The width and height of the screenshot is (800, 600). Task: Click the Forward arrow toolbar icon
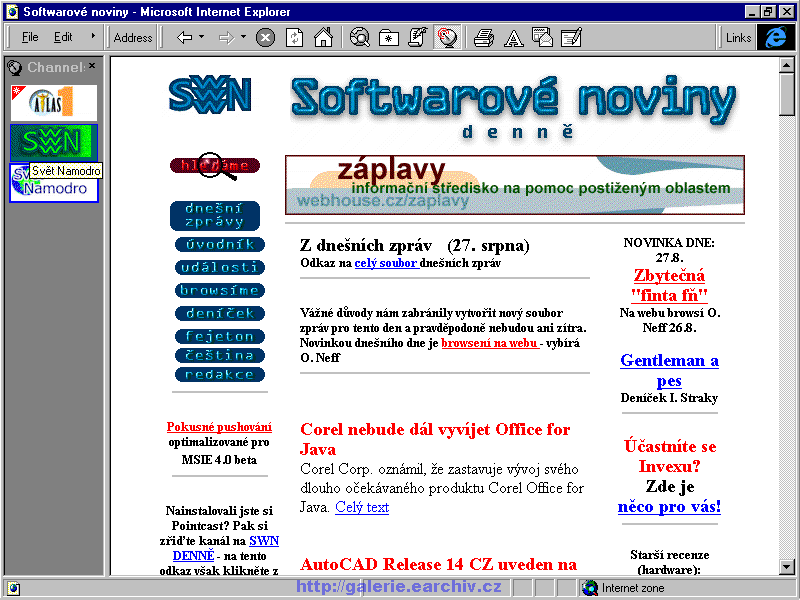pyautogui.click(x=226, y=37)
